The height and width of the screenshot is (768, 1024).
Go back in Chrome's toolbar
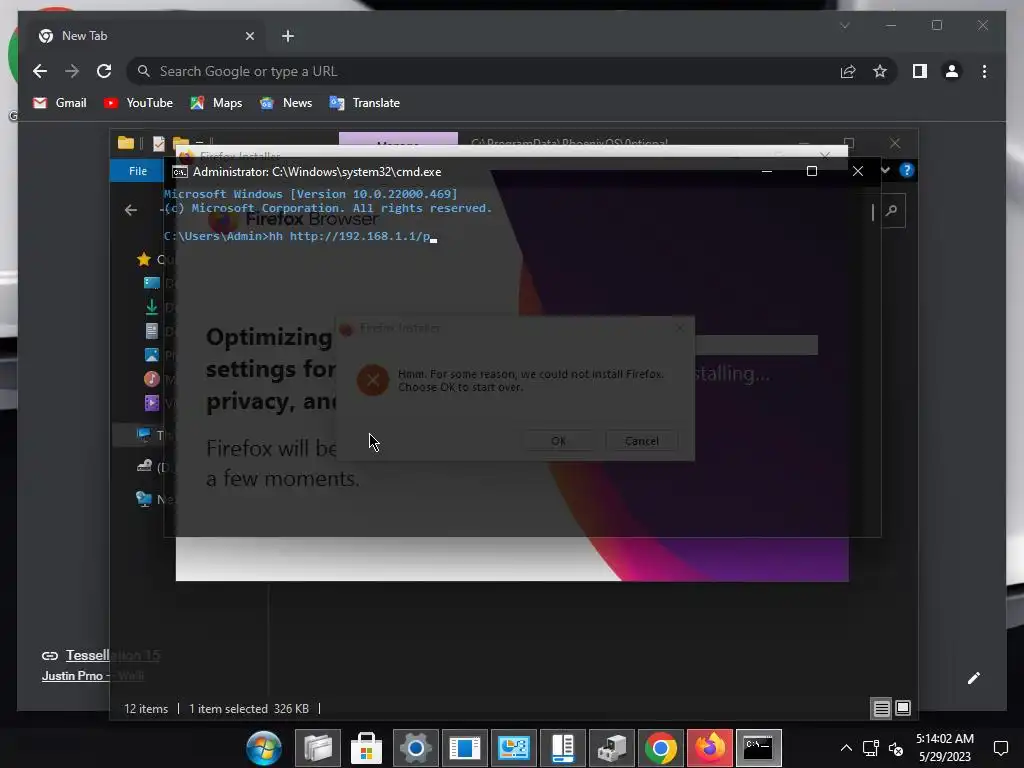tap(40, 71)
